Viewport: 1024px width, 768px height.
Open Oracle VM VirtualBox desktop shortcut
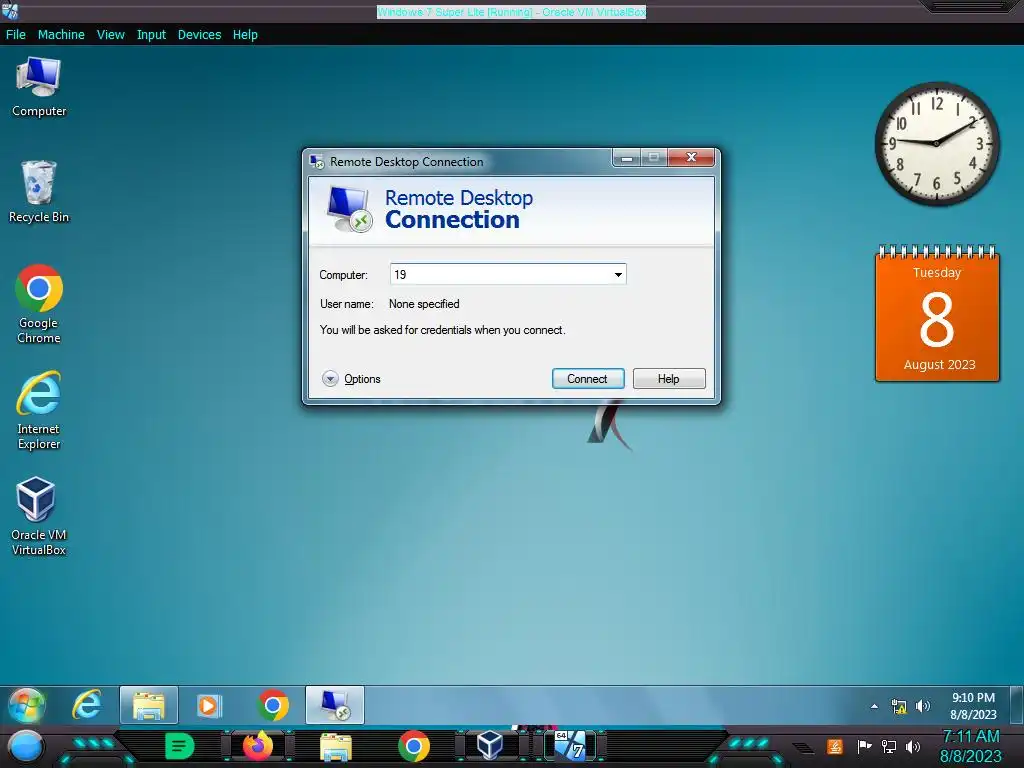point(39,516)
